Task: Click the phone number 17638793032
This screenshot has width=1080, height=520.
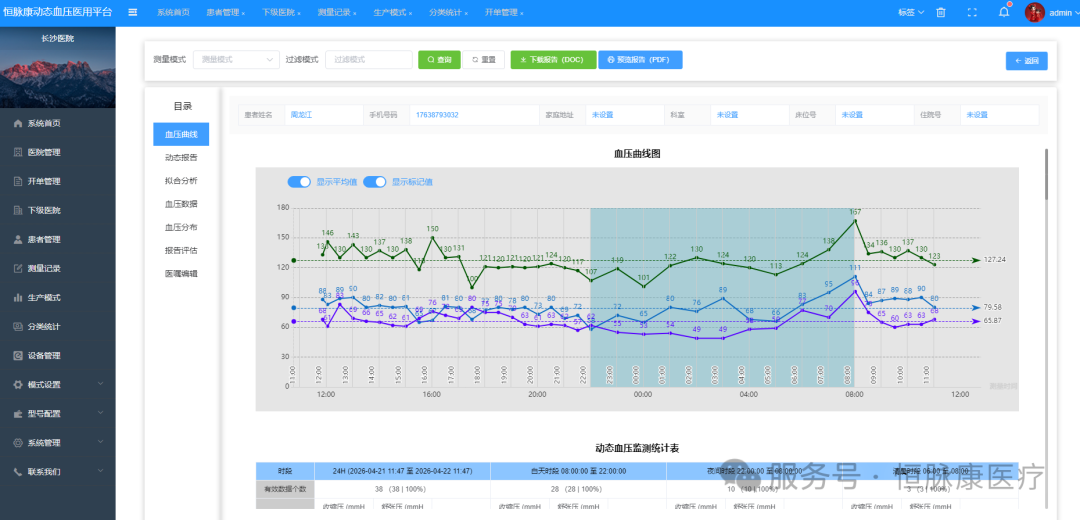Action: 437,115
